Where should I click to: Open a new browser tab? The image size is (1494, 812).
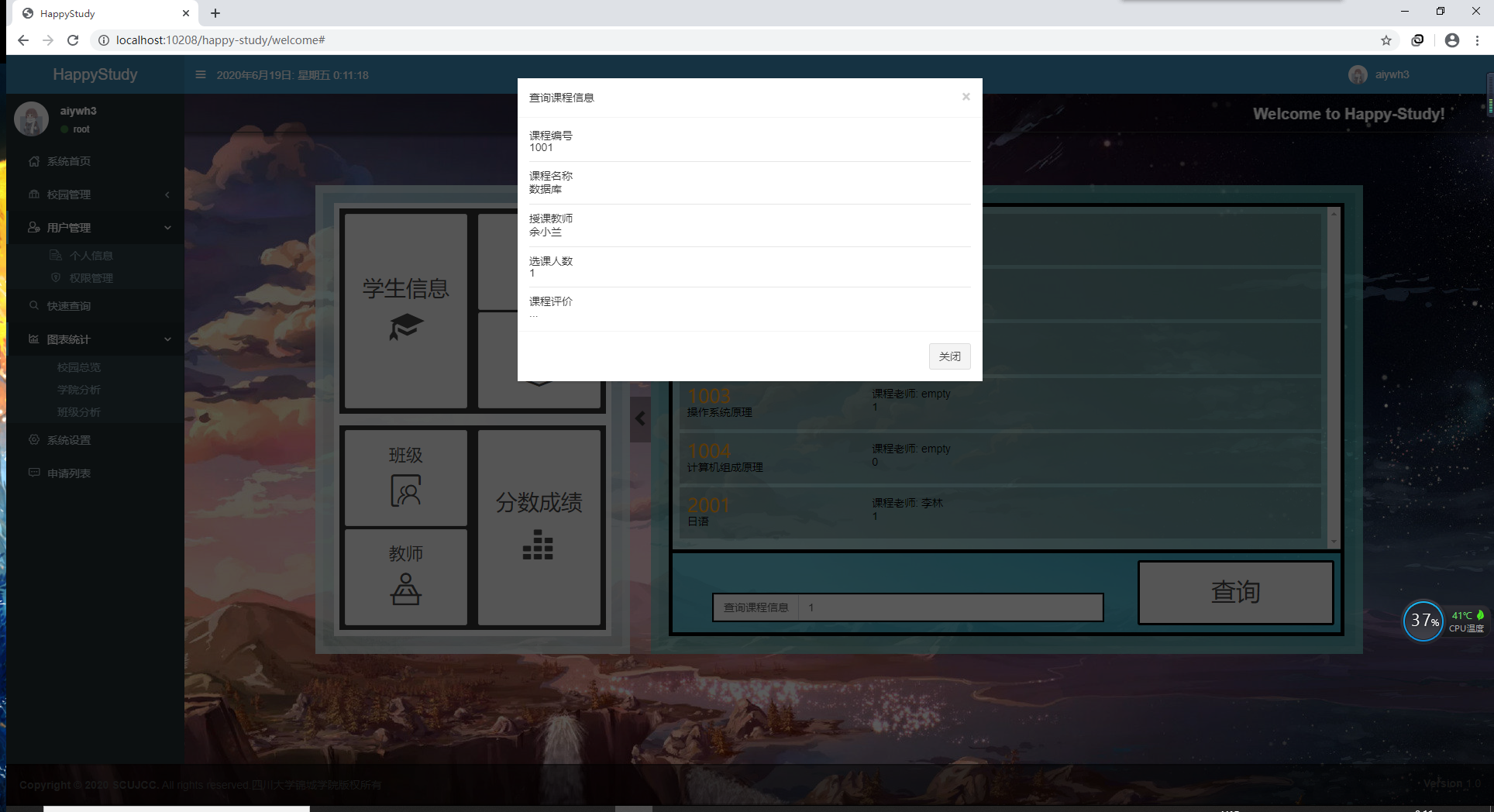215,13
